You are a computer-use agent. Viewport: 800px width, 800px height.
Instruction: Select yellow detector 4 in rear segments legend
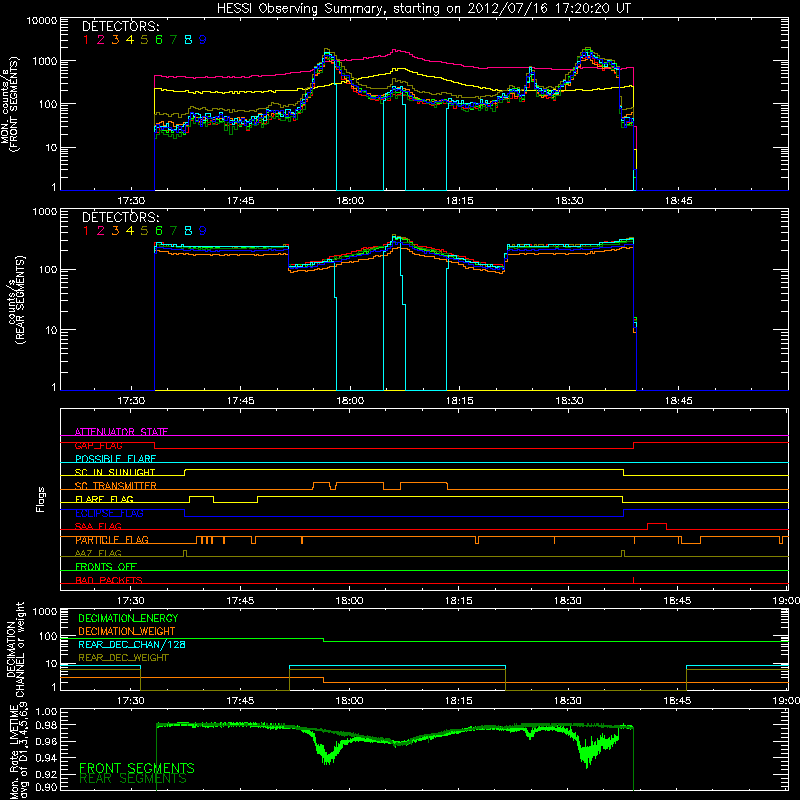(x=130, y=231)
